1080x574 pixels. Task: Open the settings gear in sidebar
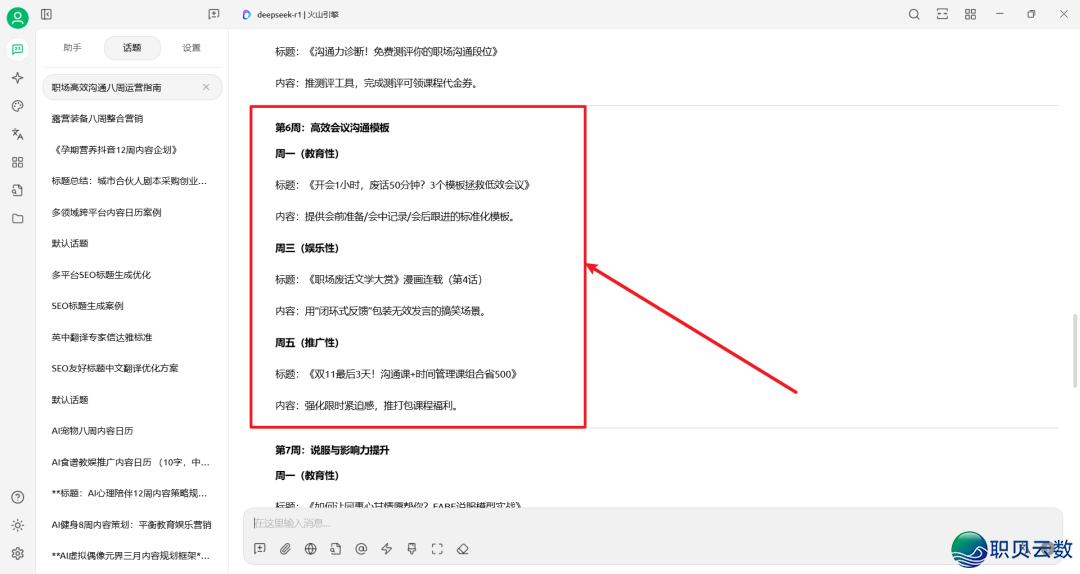pos(18,553)
